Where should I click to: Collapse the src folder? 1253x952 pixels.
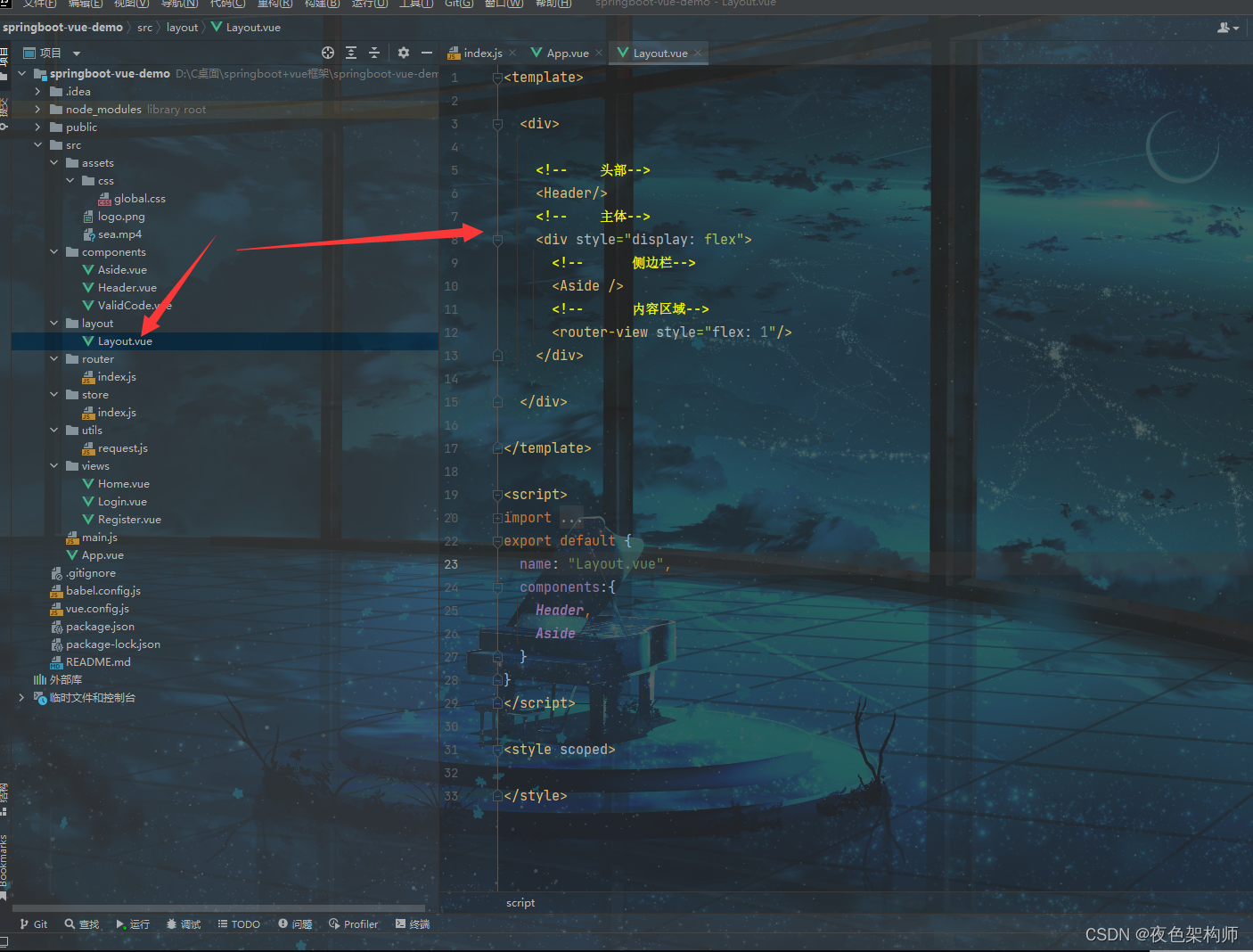38,145
